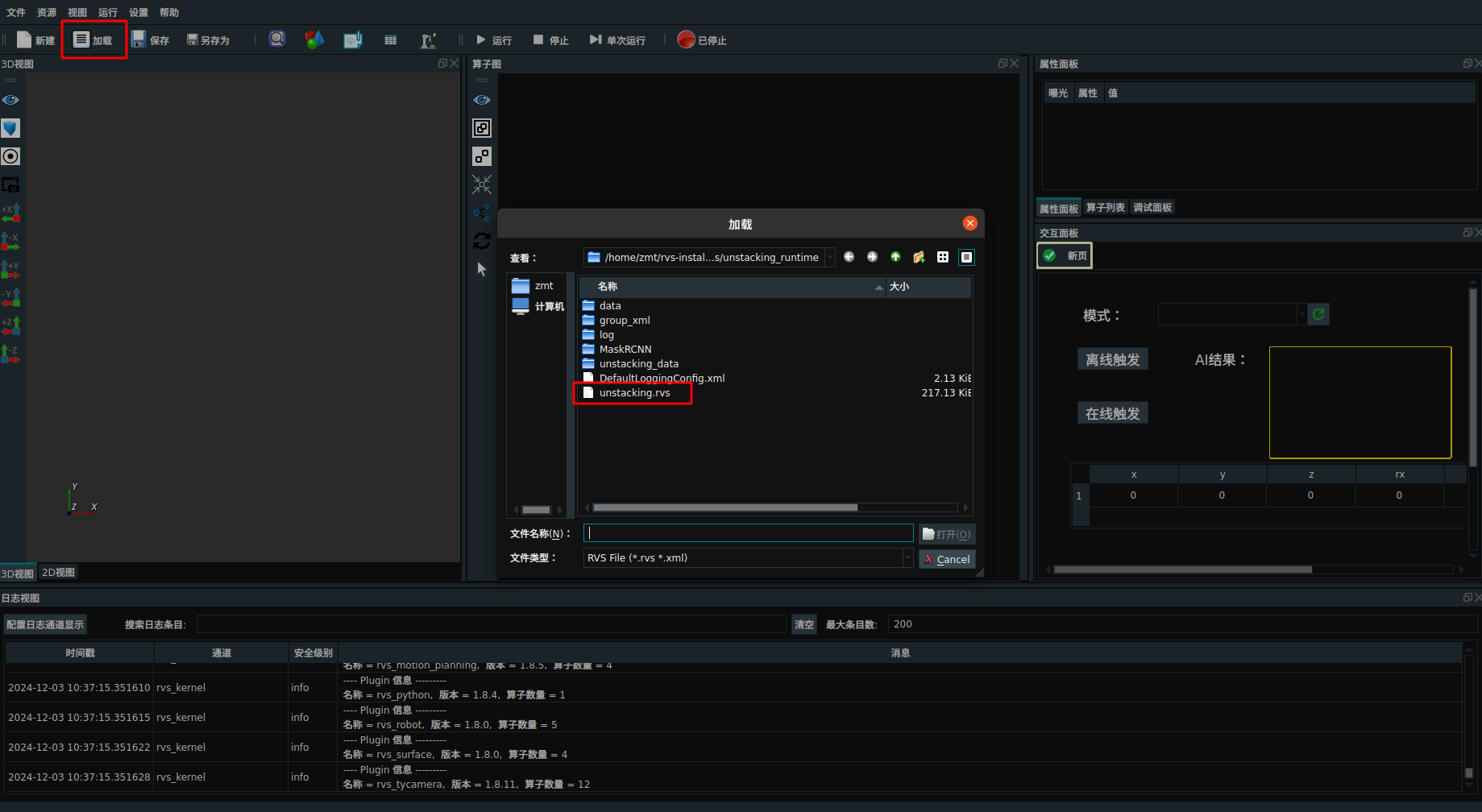
Task: Click the refresh arrows icon in 算子图 sidebar
Action: point(482,241)
